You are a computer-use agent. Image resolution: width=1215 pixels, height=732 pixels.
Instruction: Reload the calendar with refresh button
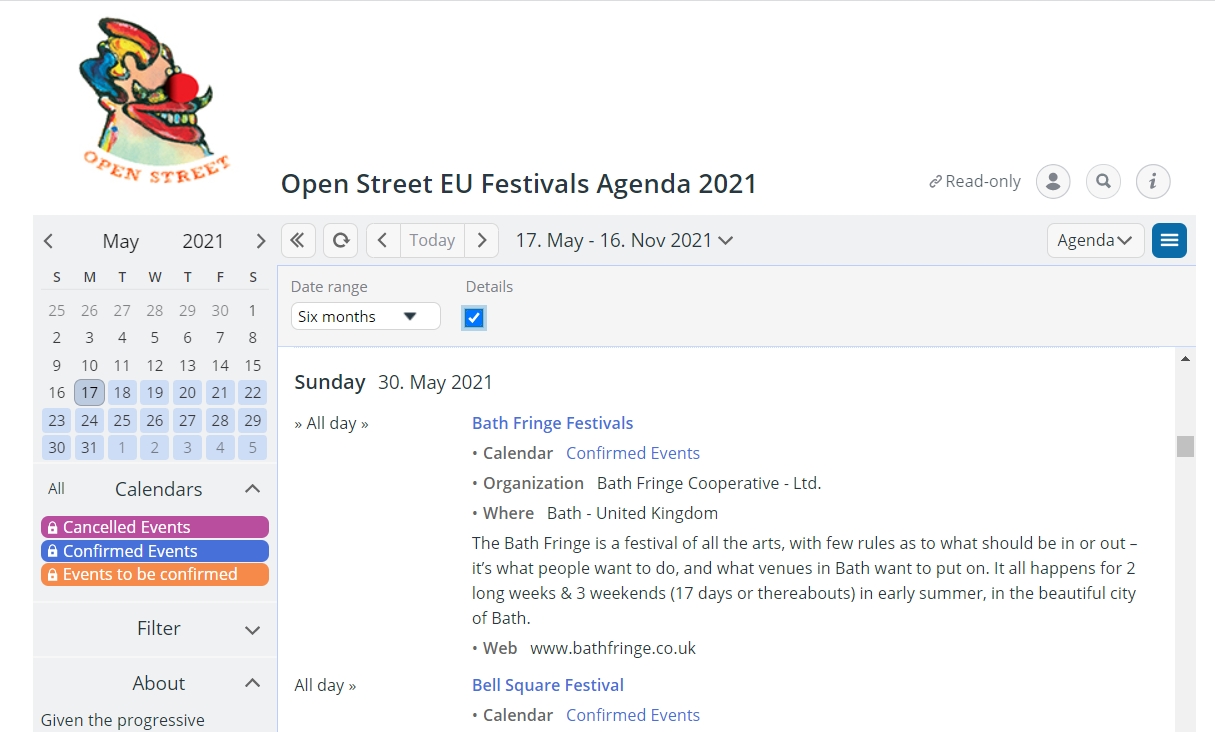click(x=341, y=240)
